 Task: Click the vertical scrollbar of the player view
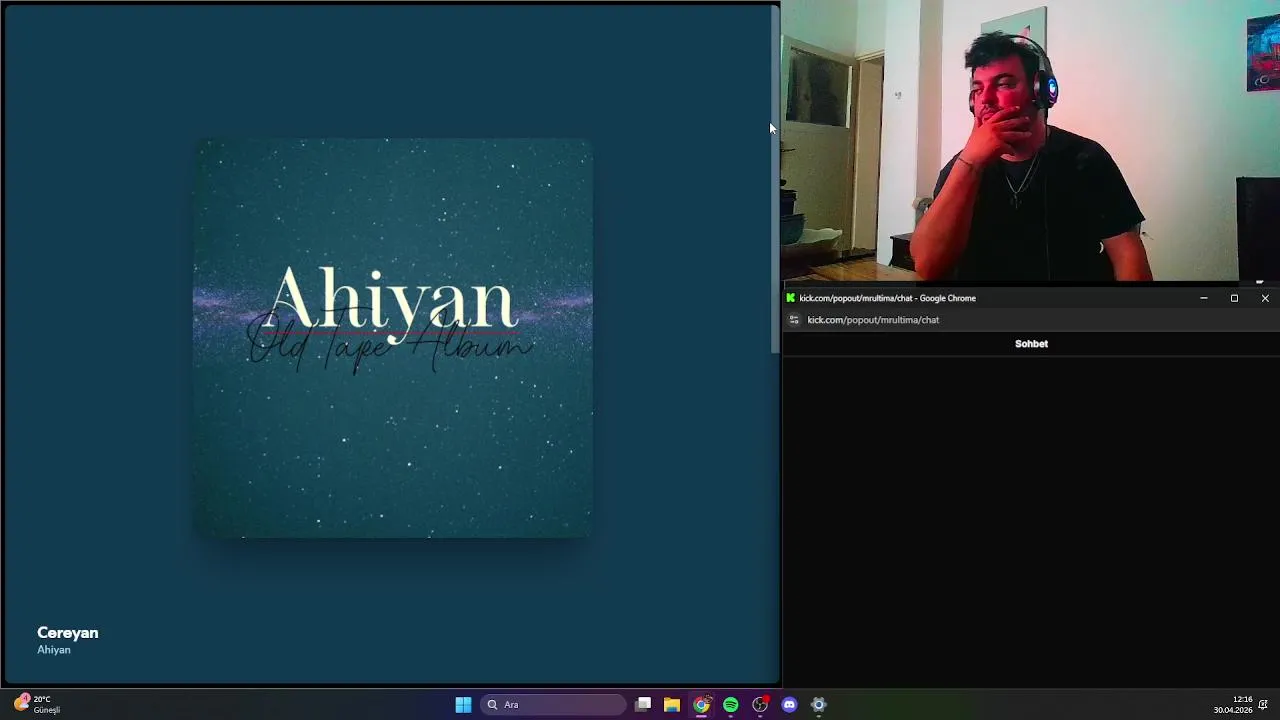click(775, 180)
